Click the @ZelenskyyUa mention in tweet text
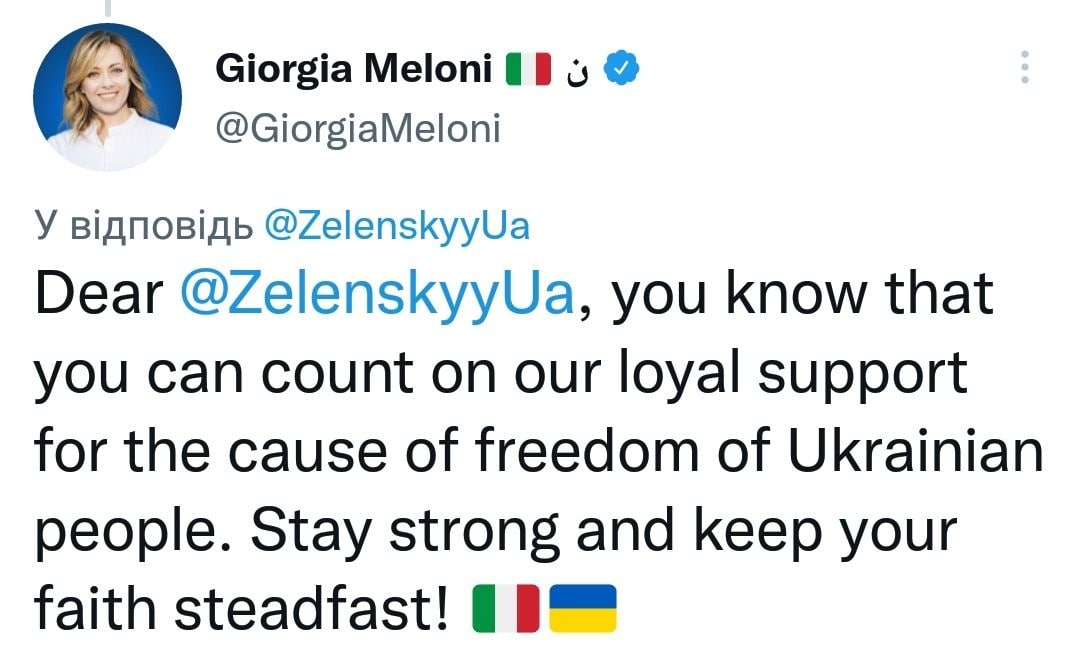This screenshot has width=1080, height=664. tap(381, 295)
